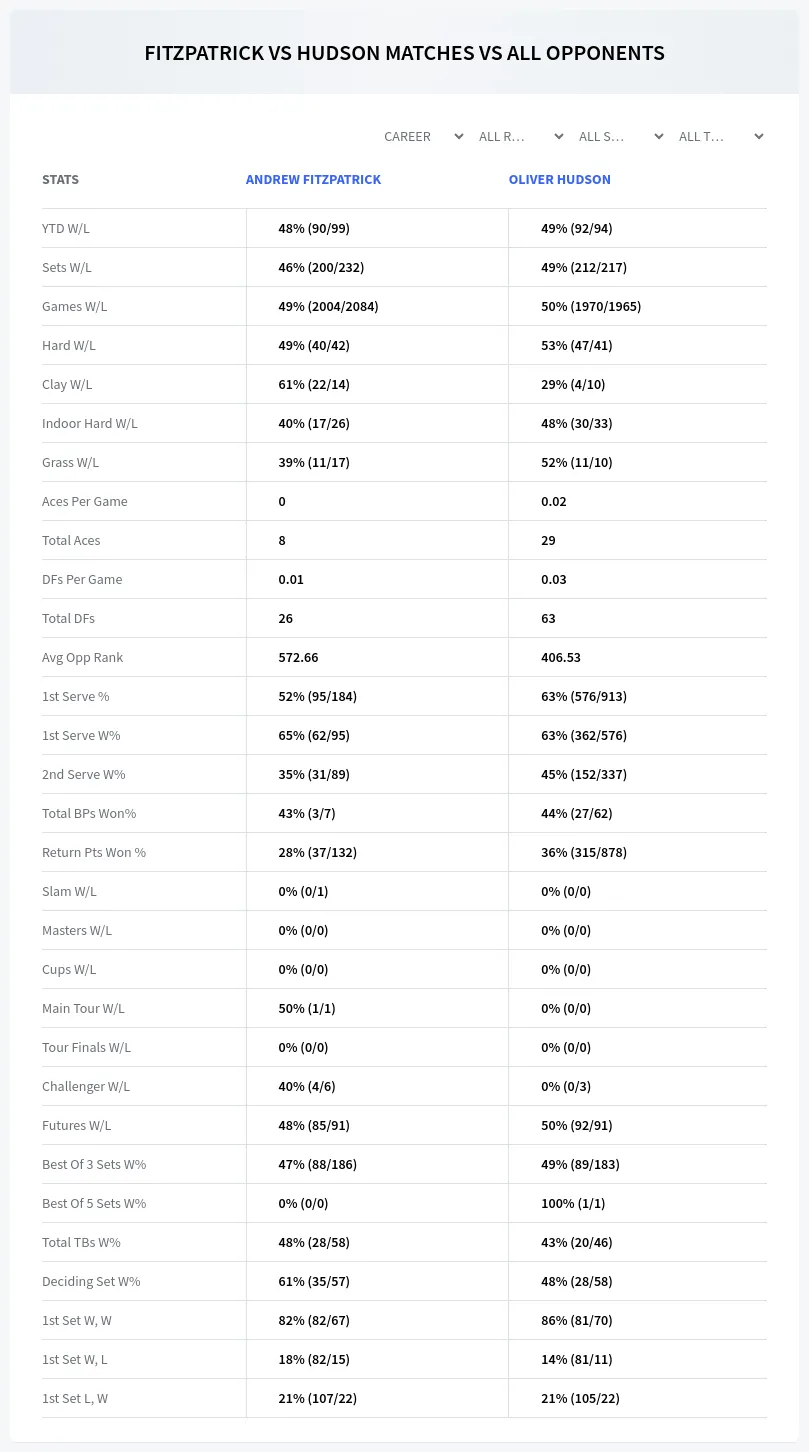Click Fitzpatrick's Challenger W/L value 40% (4/6)

pyautogui.click(x=307, y=1086)
